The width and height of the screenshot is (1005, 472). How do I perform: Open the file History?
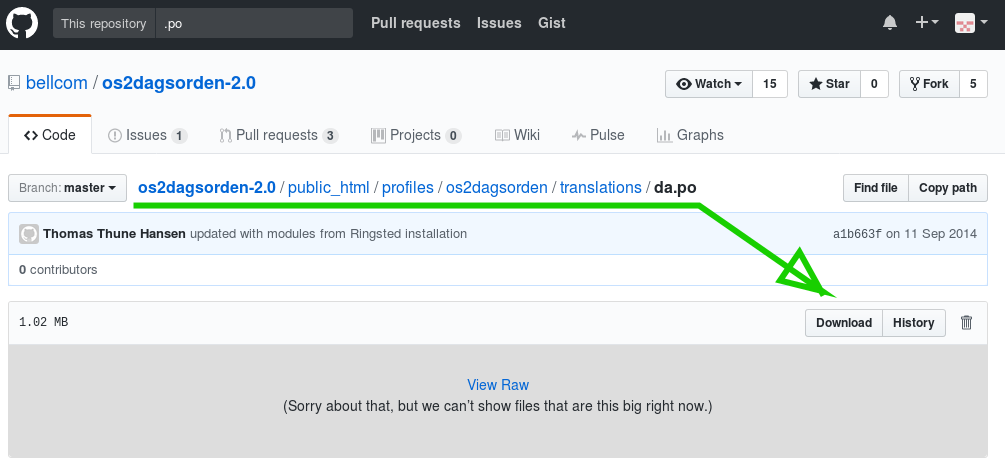(x=913, y=323)
